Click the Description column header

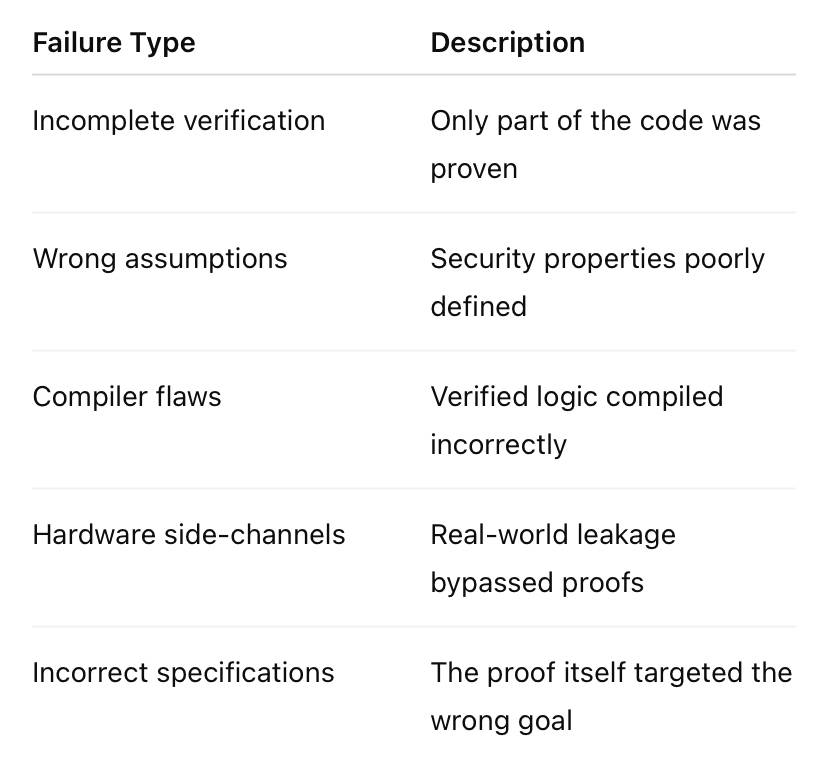(x=507, y=43)
